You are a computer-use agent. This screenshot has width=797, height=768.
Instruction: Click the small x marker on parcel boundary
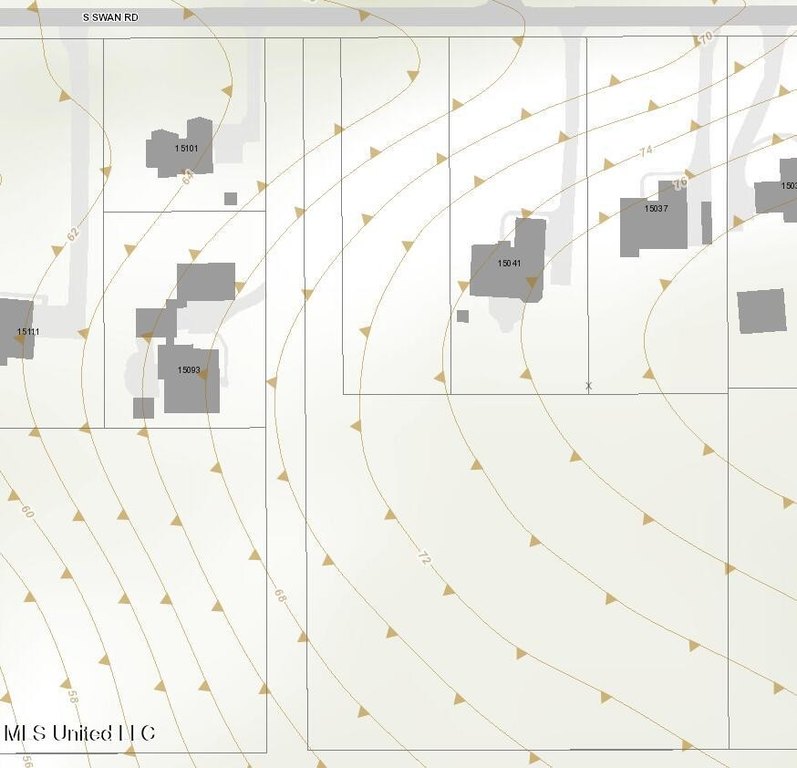(x=588, y=385)
